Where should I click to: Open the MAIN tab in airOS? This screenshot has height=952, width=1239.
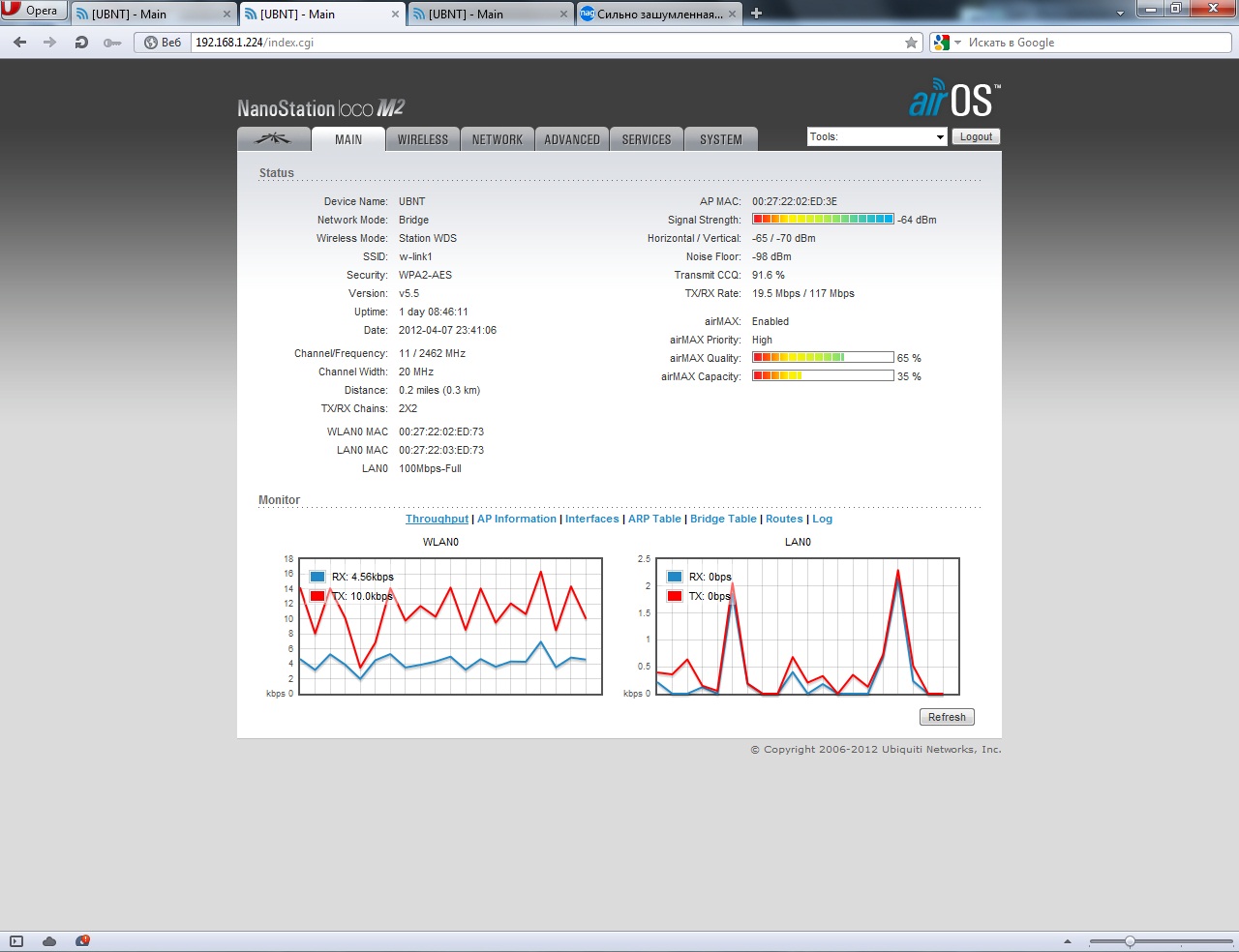coord(348,139)
